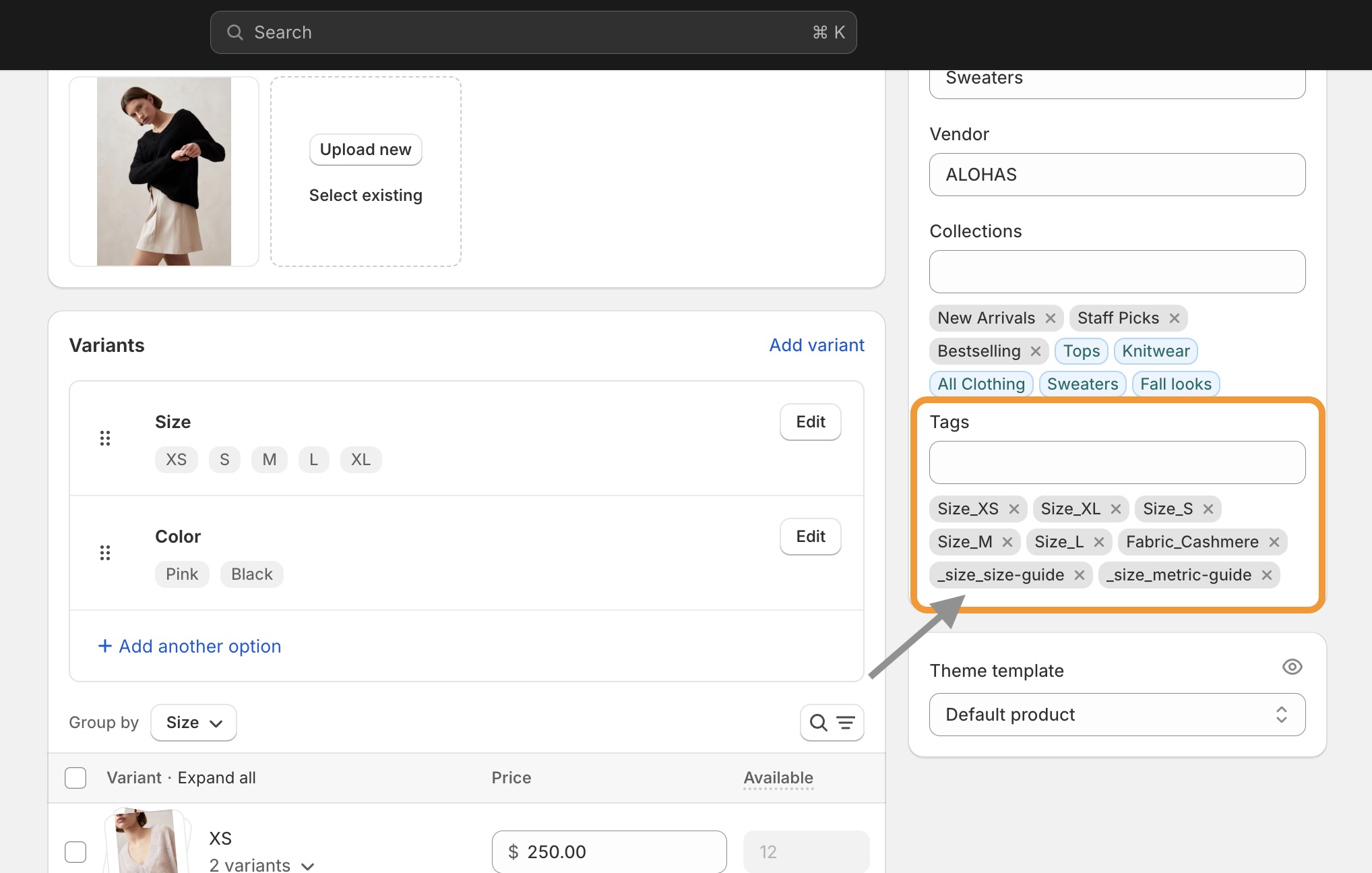
Task: Remove the Fabric_Cashmere tag
Action: 1274,542
